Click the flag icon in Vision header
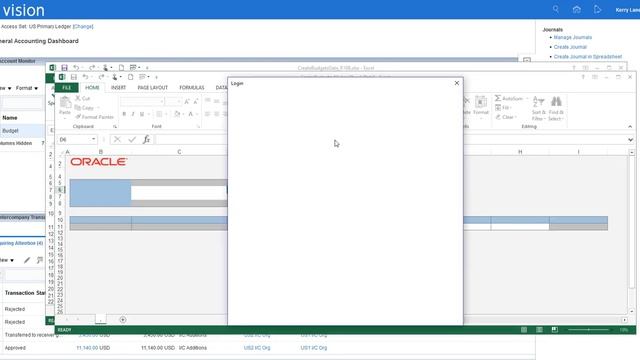The height and width of the screenshot is (360, 640). click(x=598, y=9)
